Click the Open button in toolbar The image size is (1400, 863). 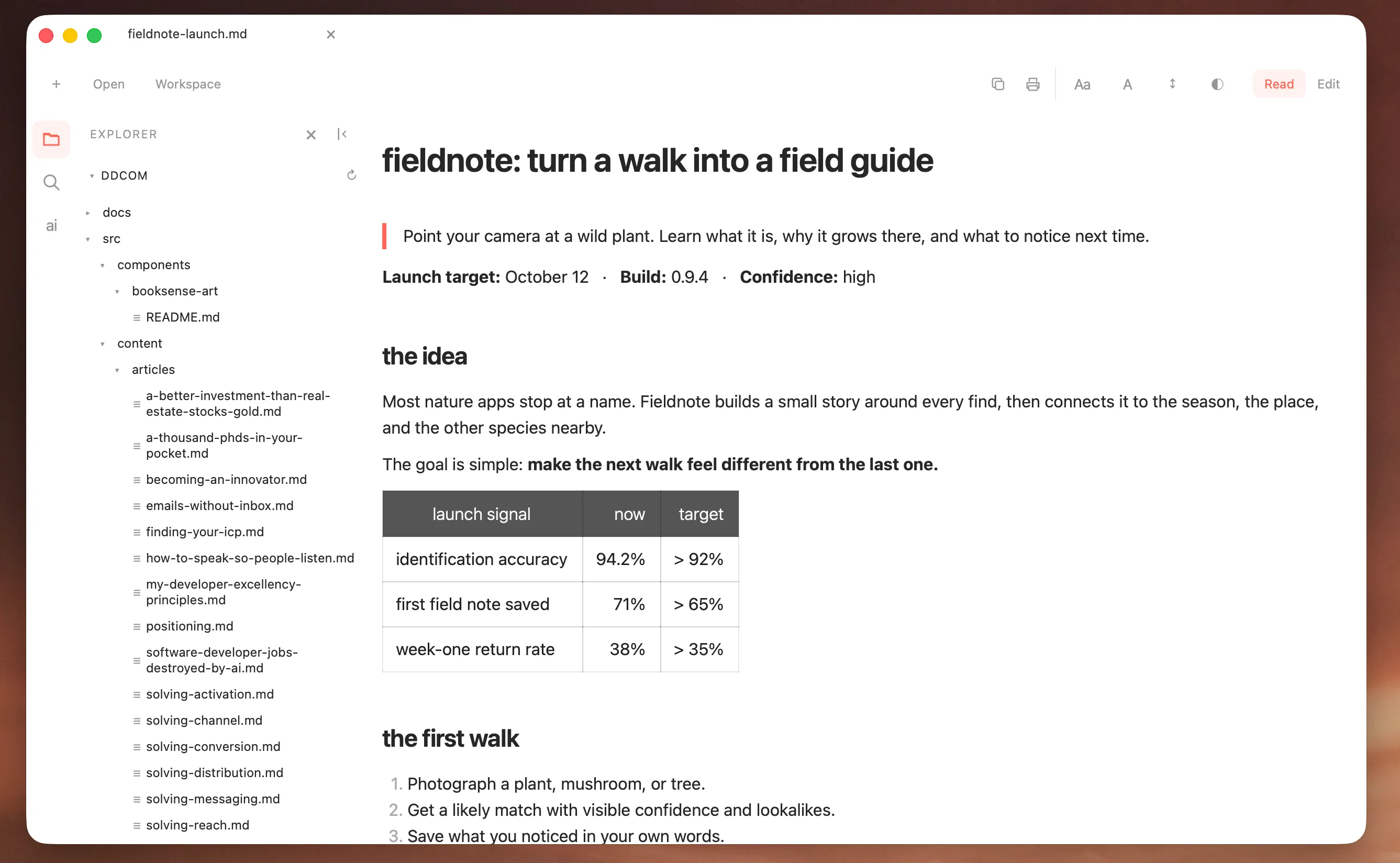point(108,84)
